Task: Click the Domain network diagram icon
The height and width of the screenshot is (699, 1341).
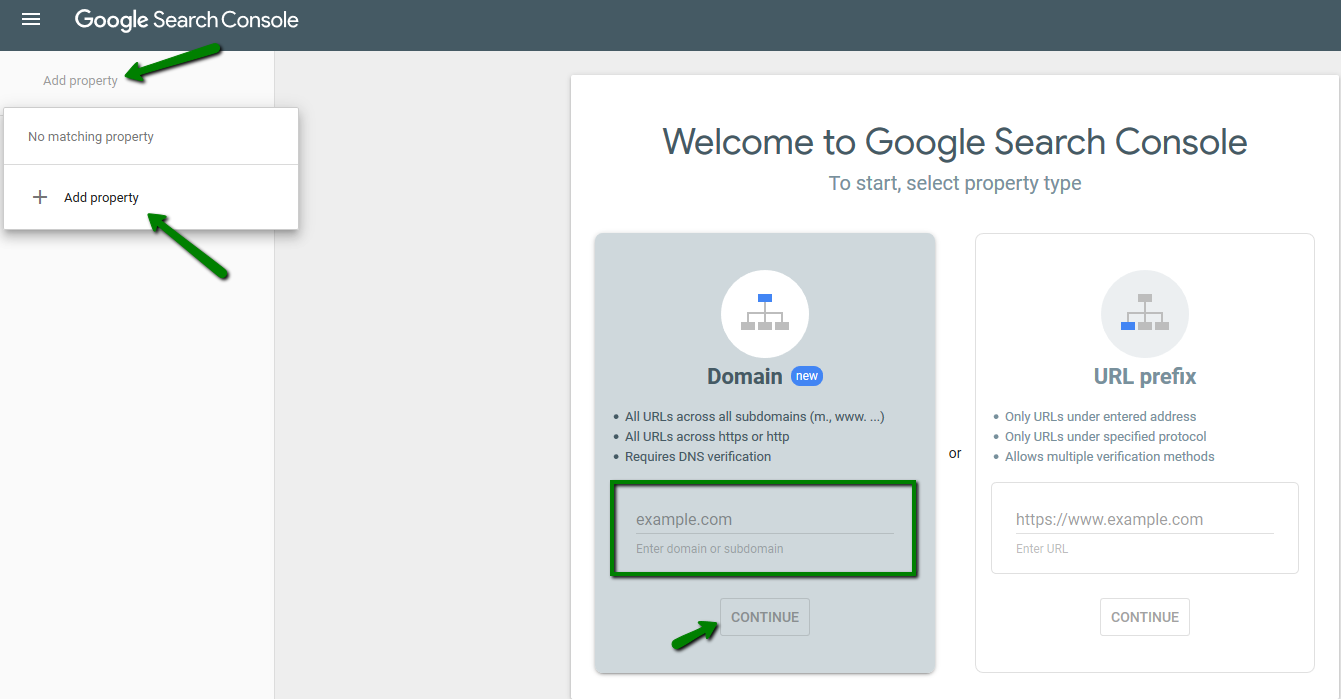Action: tap(764, 314)
